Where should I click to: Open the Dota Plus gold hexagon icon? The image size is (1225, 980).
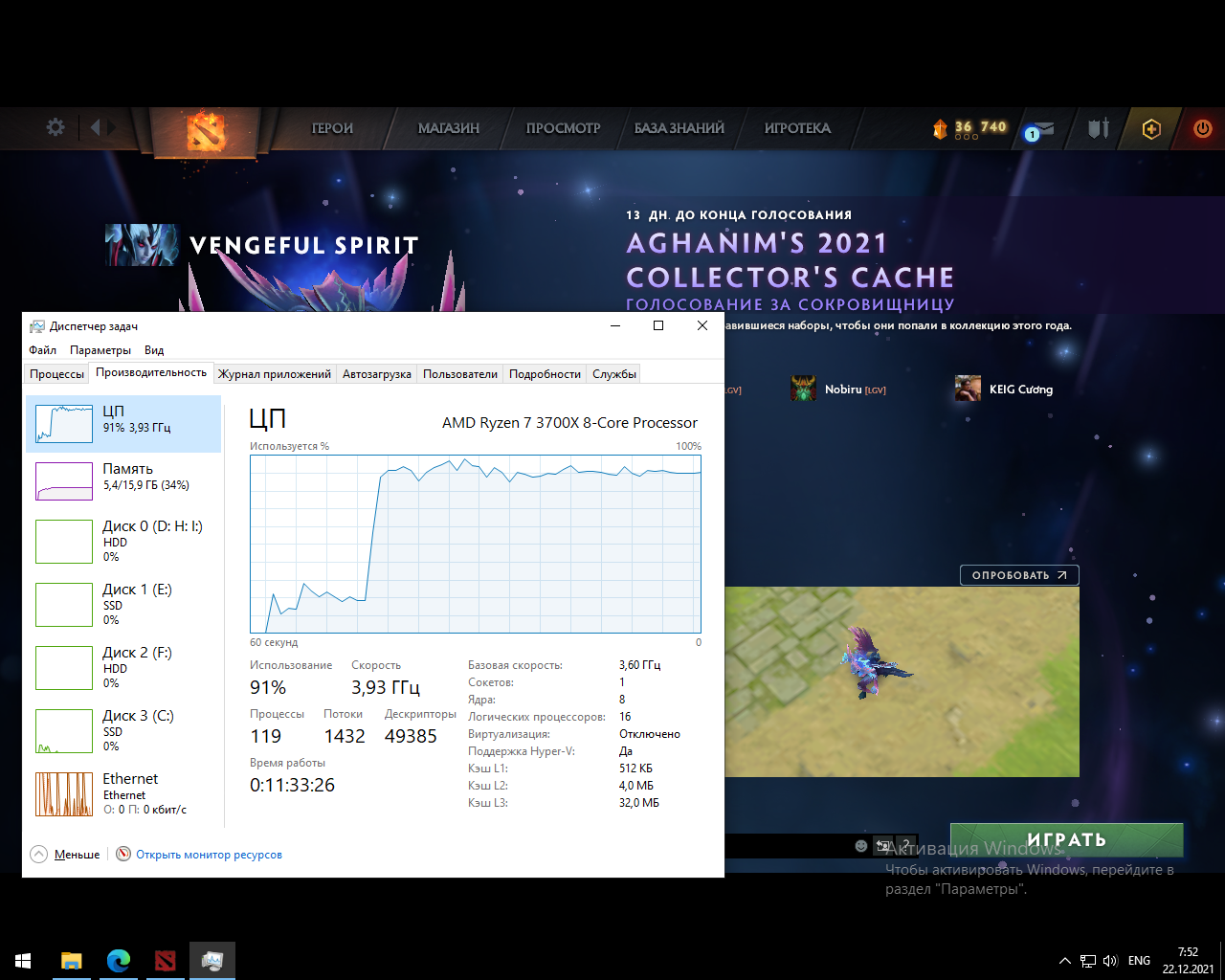click(1151, 128)
